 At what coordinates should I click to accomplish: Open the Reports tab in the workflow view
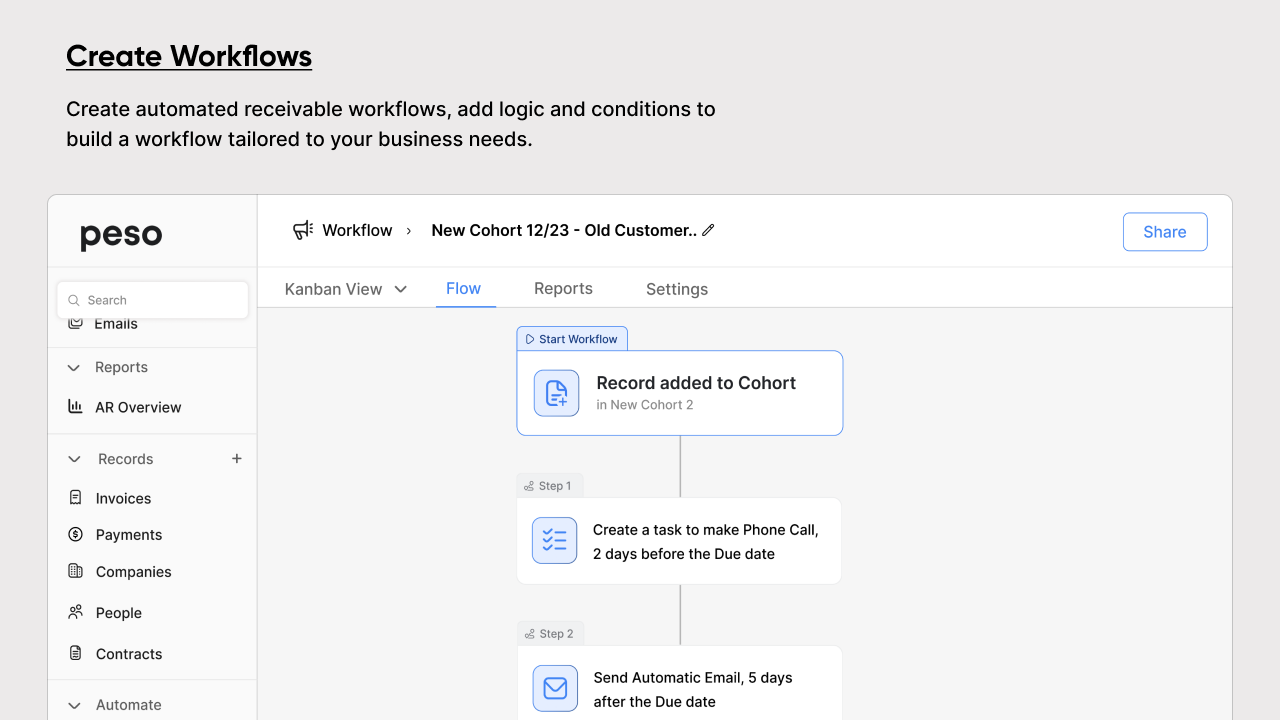click(563, 288)
